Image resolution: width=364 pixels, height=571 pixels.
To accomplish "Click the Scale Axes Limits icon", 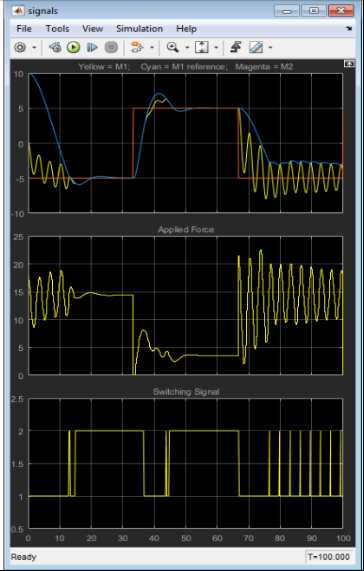I will 202,47.
